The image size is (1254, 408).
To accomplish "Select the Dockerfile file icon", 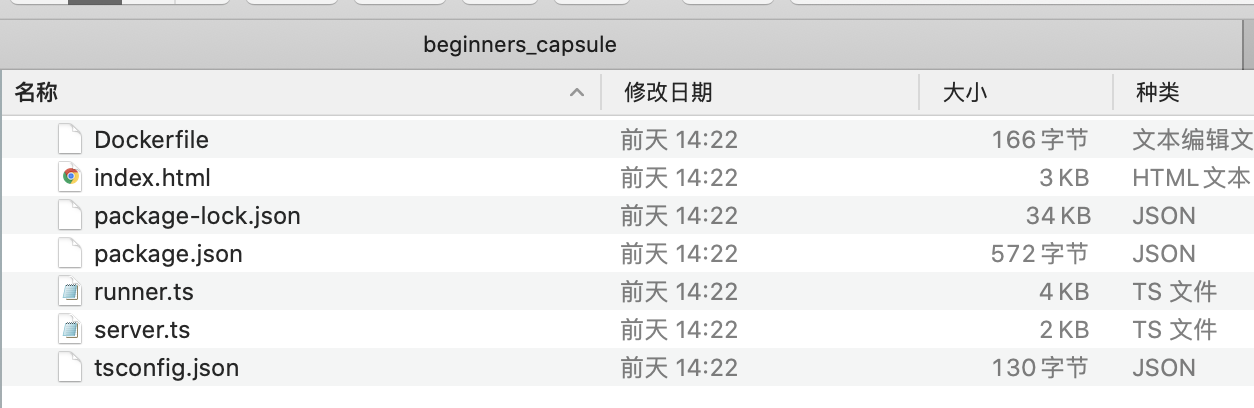I will (69, 139).
